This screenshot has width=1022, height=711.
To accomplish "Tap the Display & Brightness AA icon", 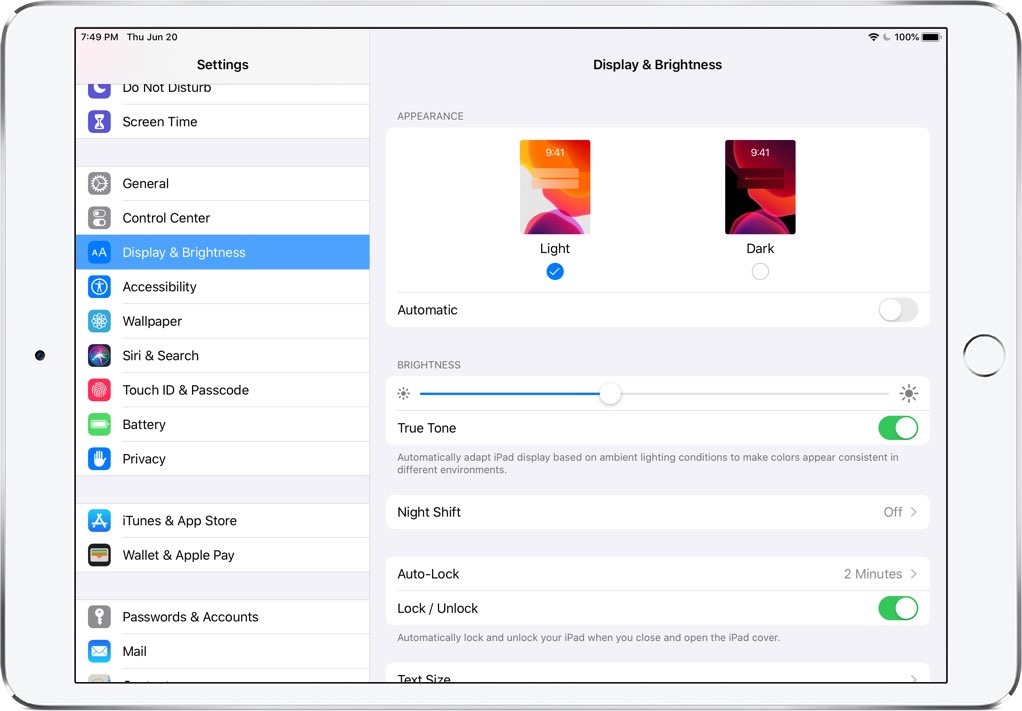I will pos(99,252).
